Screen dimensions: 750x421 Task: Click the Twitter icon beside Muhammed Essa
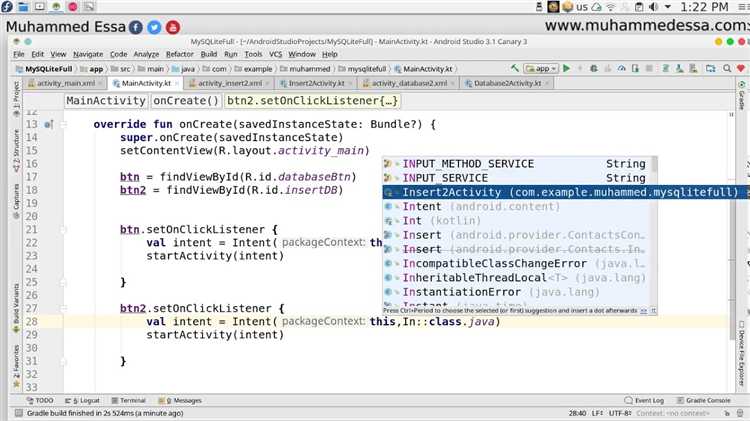pos(154,27)
